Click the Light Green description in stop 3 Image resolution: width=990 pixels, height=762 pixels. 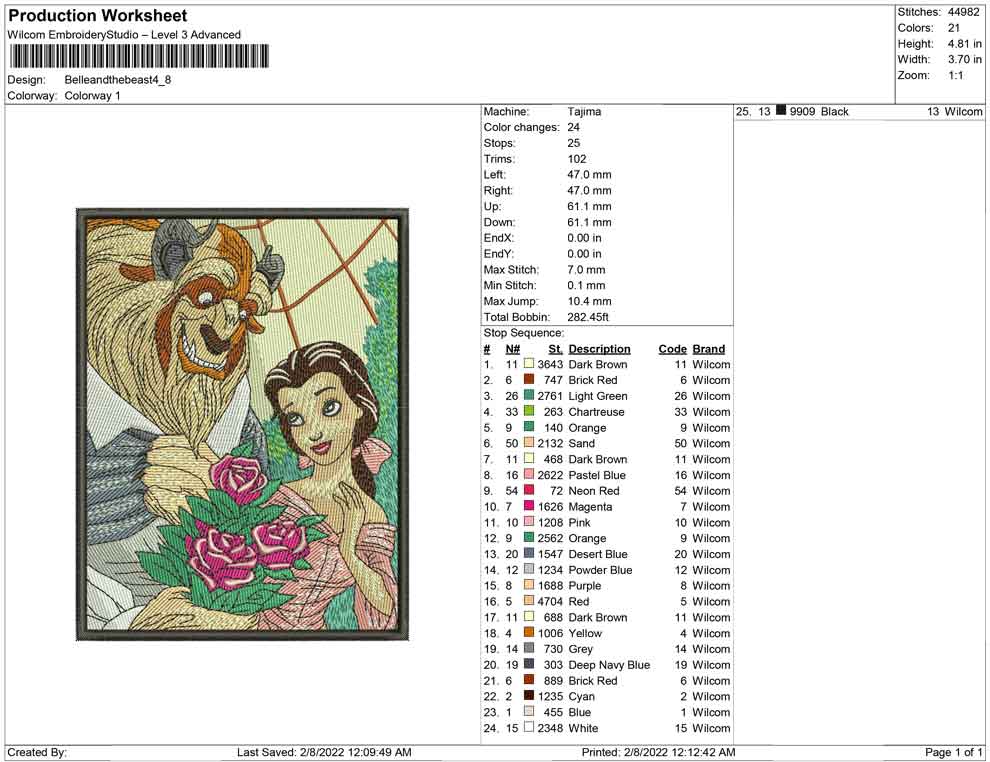[x=598, y=396]
